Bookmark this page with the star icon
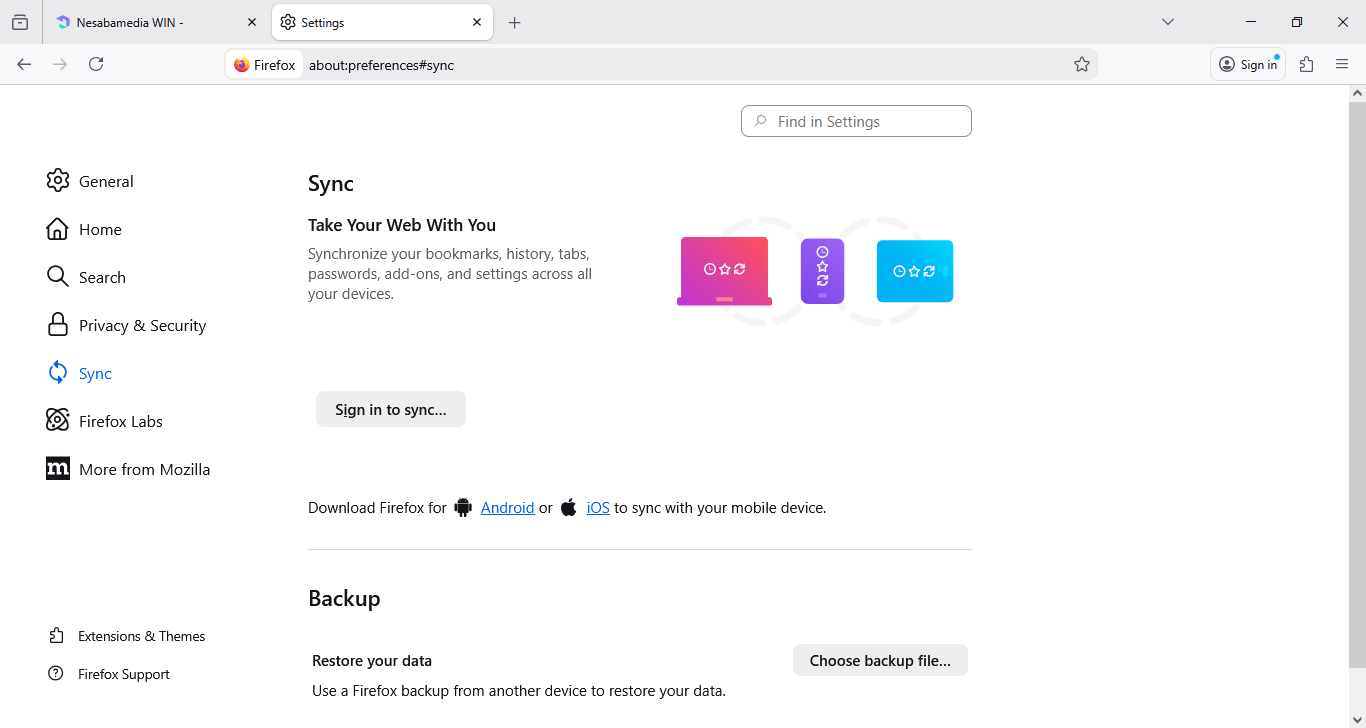 point(1081,64)
